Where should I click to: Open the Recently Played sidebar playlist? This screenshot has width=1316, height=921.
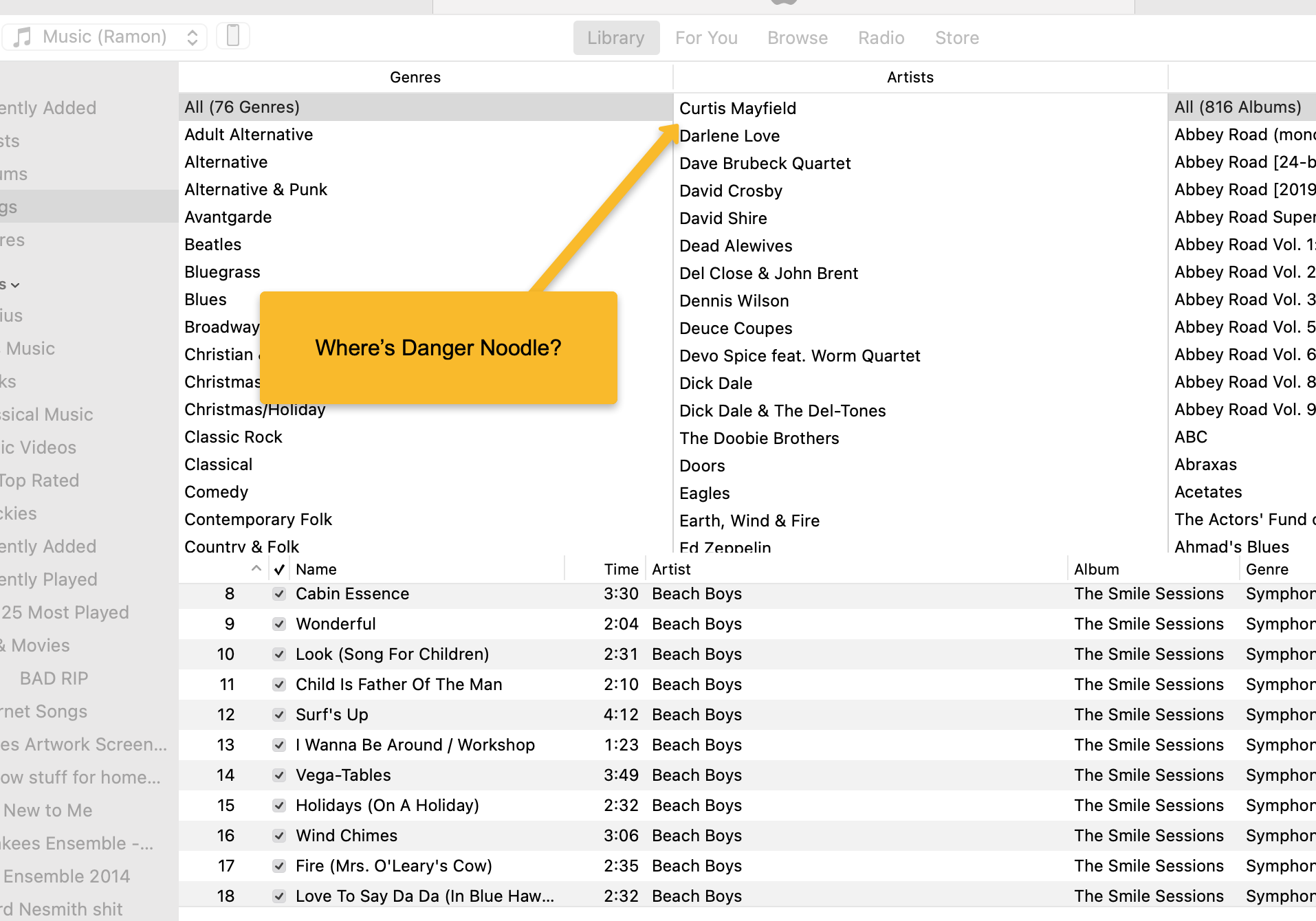tap(89, 579)
